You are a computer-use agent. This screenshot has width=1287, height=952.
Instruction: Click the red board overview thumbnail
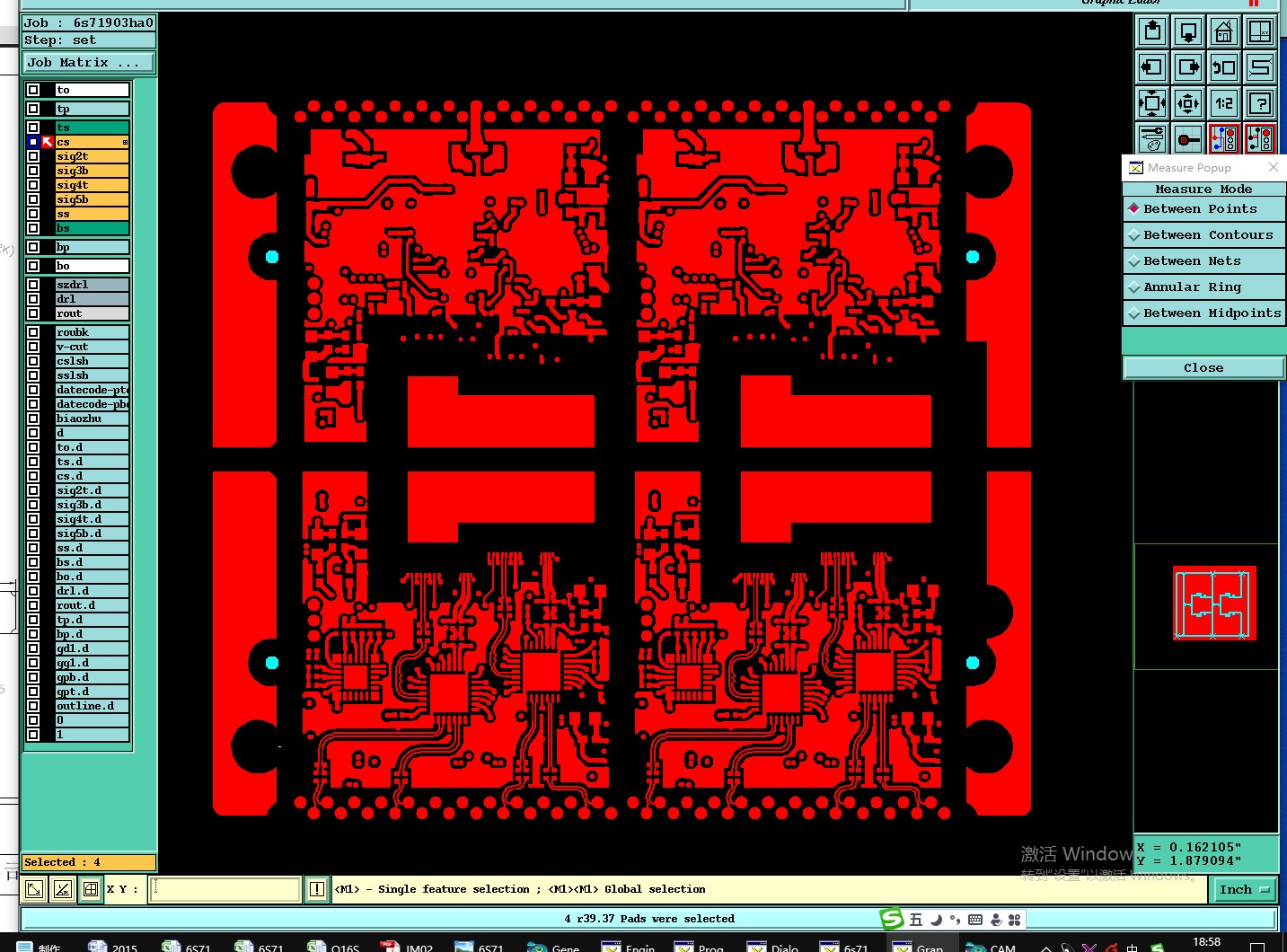tap(1214, 603)
